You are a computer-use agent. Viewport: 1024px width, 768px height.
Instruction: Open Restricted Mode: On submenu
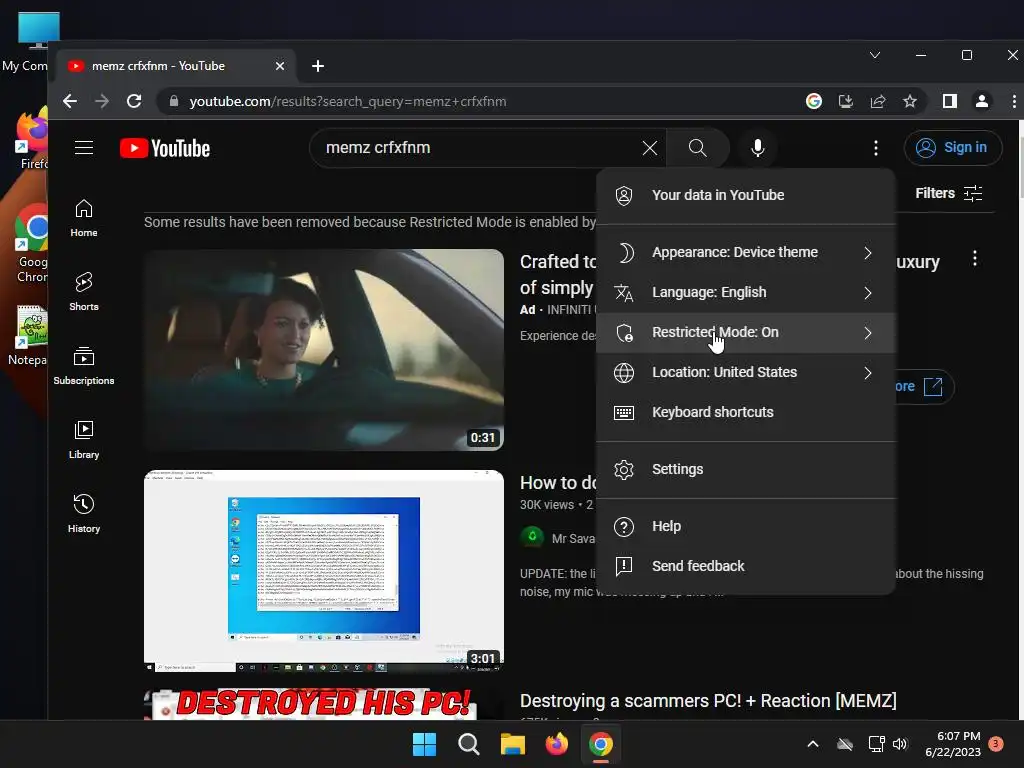(746, 333)
